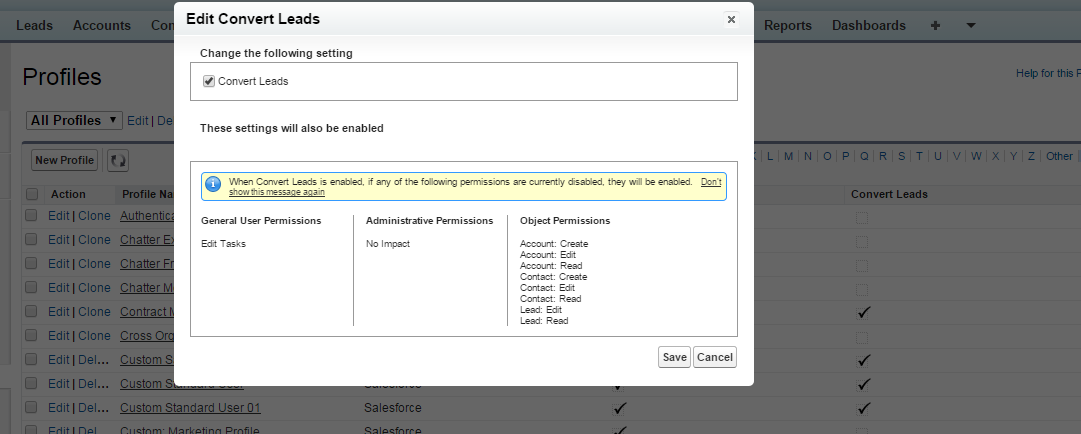Click the "Contact: Edit" permission text
This screenshot has height=434, width=1081.
[x=547, y=288]
